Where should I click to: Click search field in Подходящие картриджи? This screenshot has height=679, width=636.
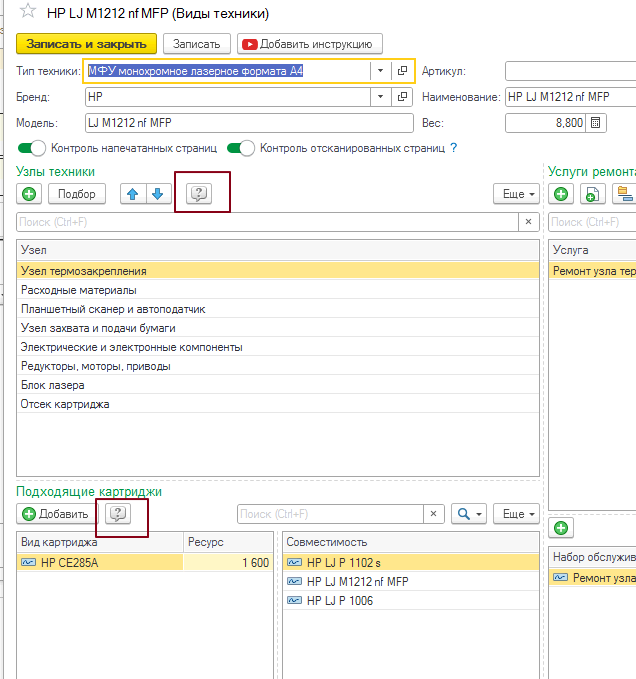point(330,514)
